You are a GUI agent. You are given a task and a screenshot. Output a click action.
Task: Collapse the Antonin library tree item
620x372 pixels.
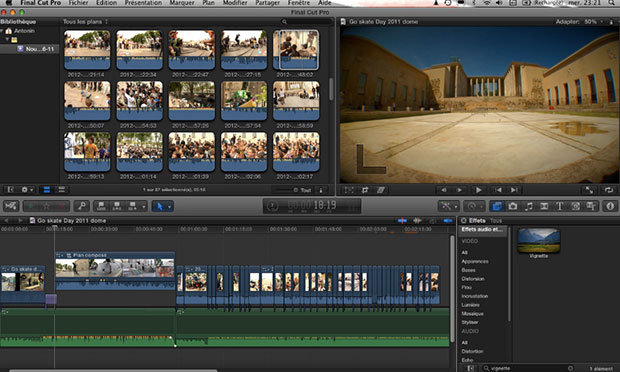pyautogui.click(x=2, y=31)
